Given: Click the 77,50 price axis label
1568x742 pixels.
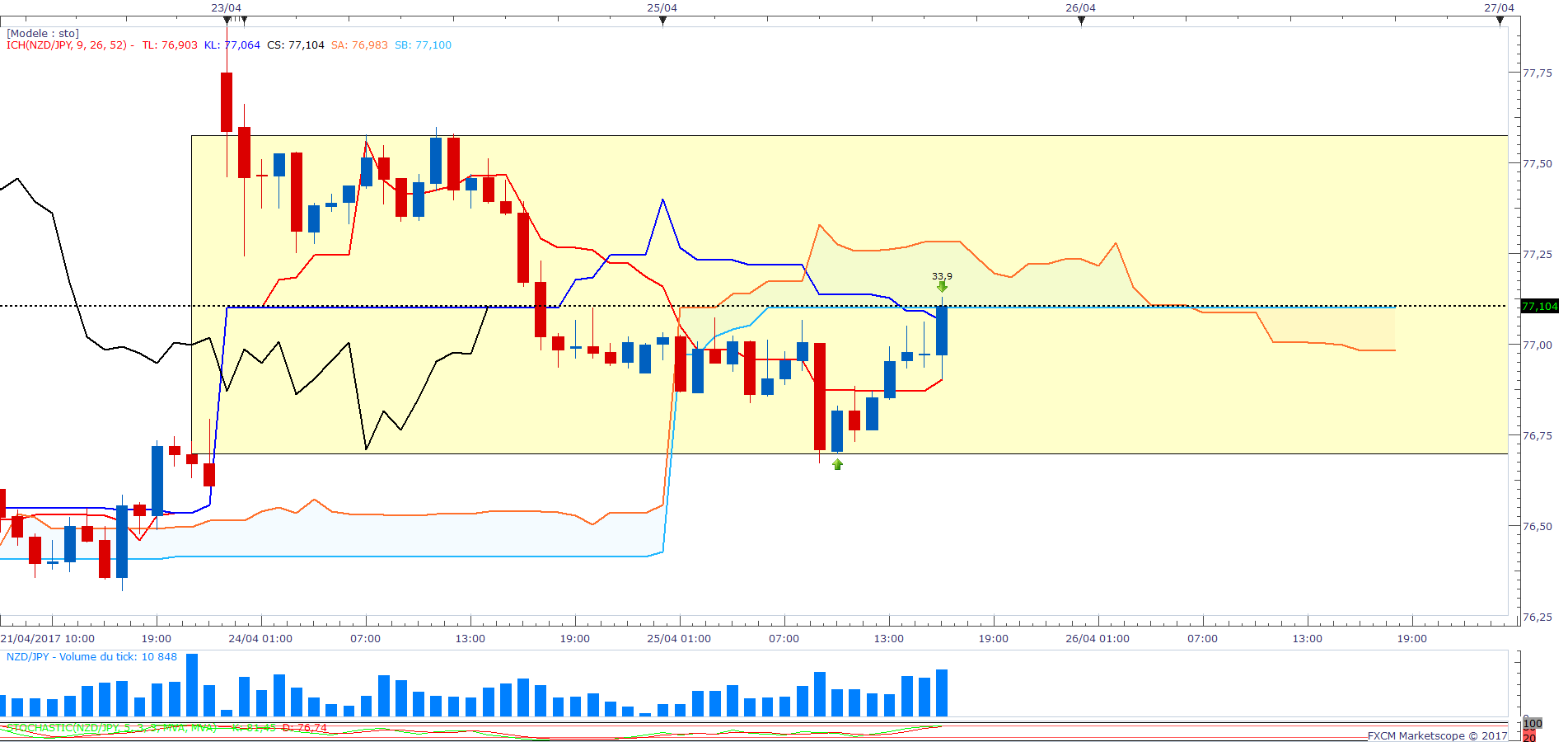Looking at the screenshot, I should (1537, 164).
